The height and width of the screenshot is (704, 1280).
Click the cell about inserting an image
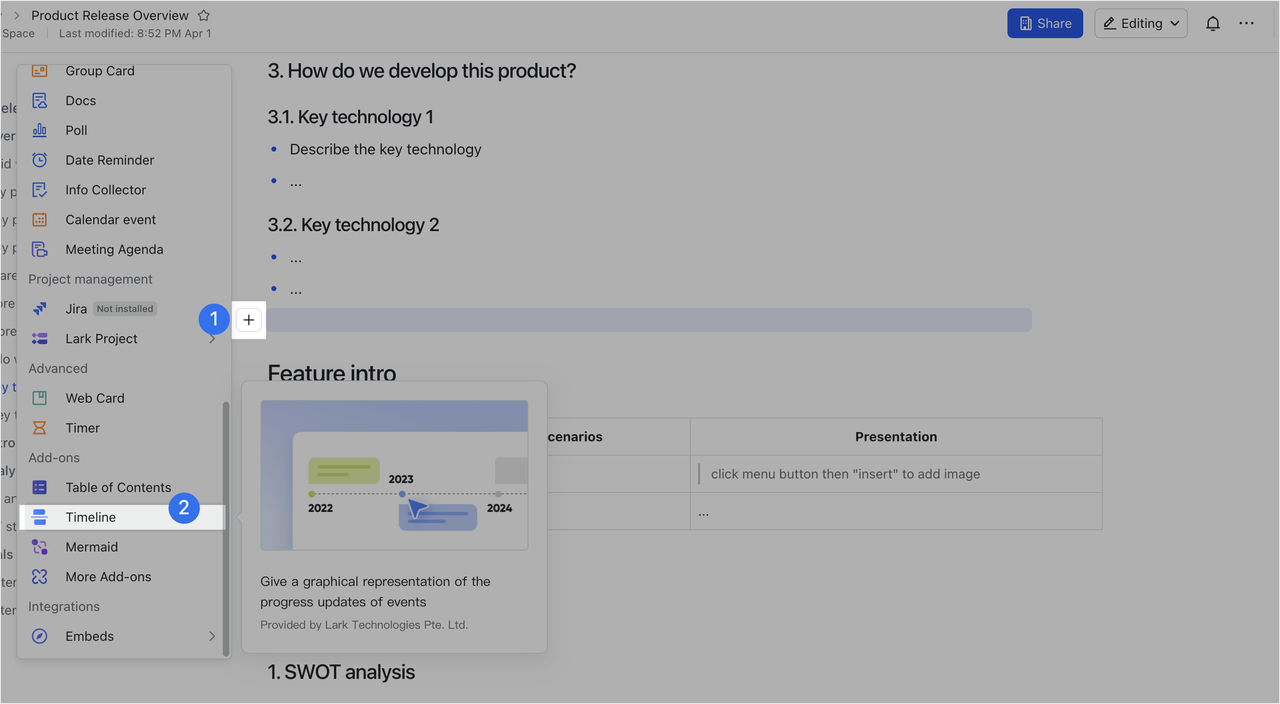coord(896,474)
